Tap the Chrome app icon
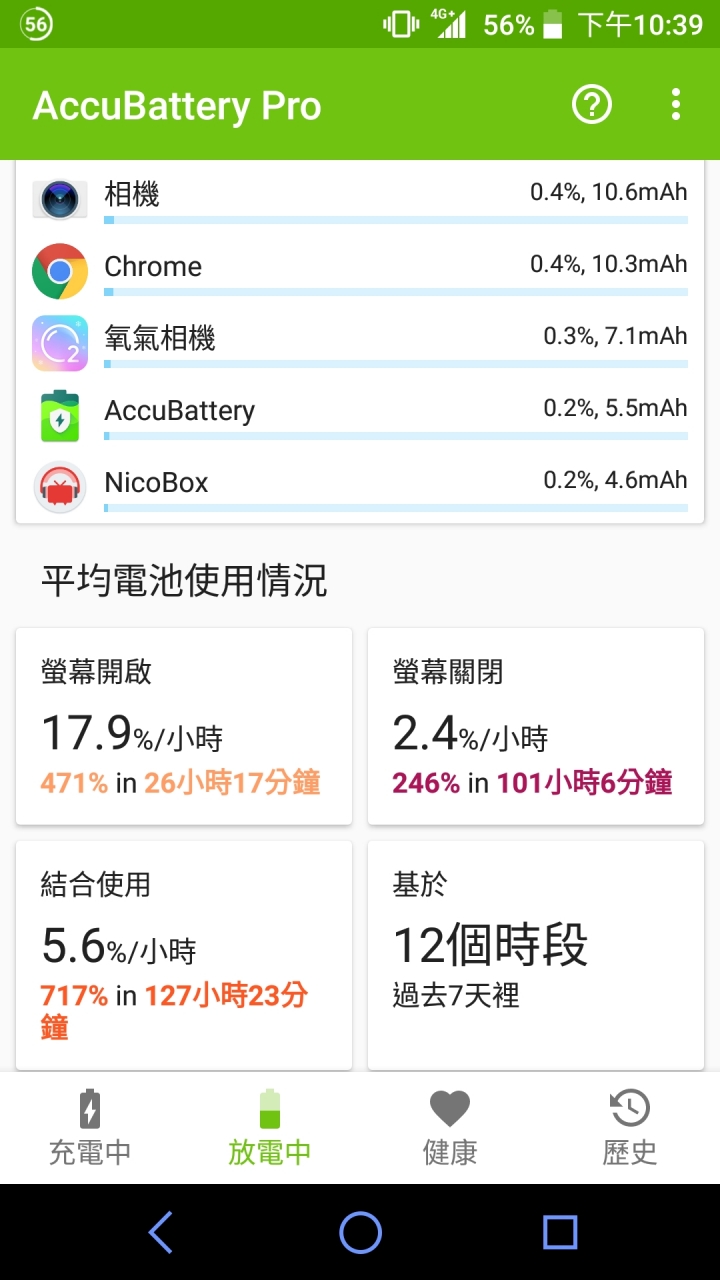The height and width of the screenshot is (1280, 720). [x=60, y=271]
